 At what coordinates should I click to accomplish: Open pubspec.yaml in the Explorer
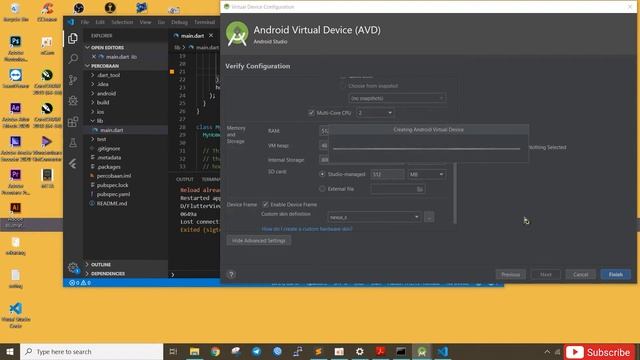coord(113,194)
